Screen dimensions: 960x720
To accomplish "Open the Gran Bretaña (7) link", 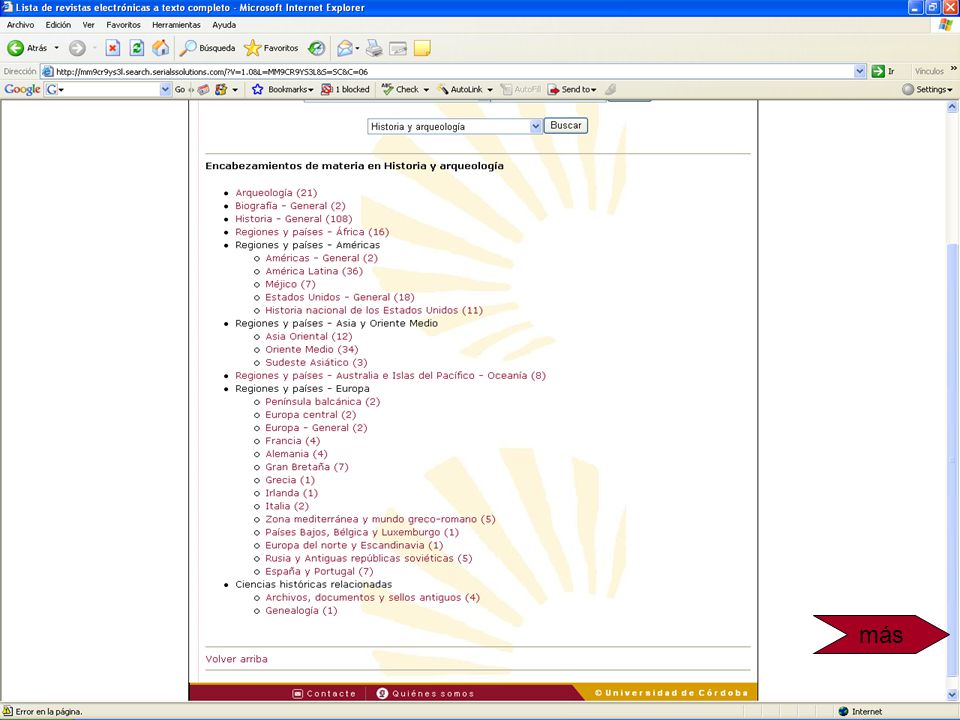I will [x=307, y=467].
